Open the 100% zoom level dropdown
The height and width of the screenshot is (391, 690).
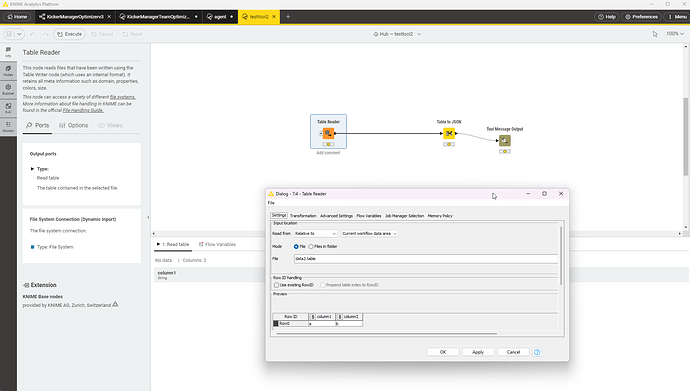point(675,34)
